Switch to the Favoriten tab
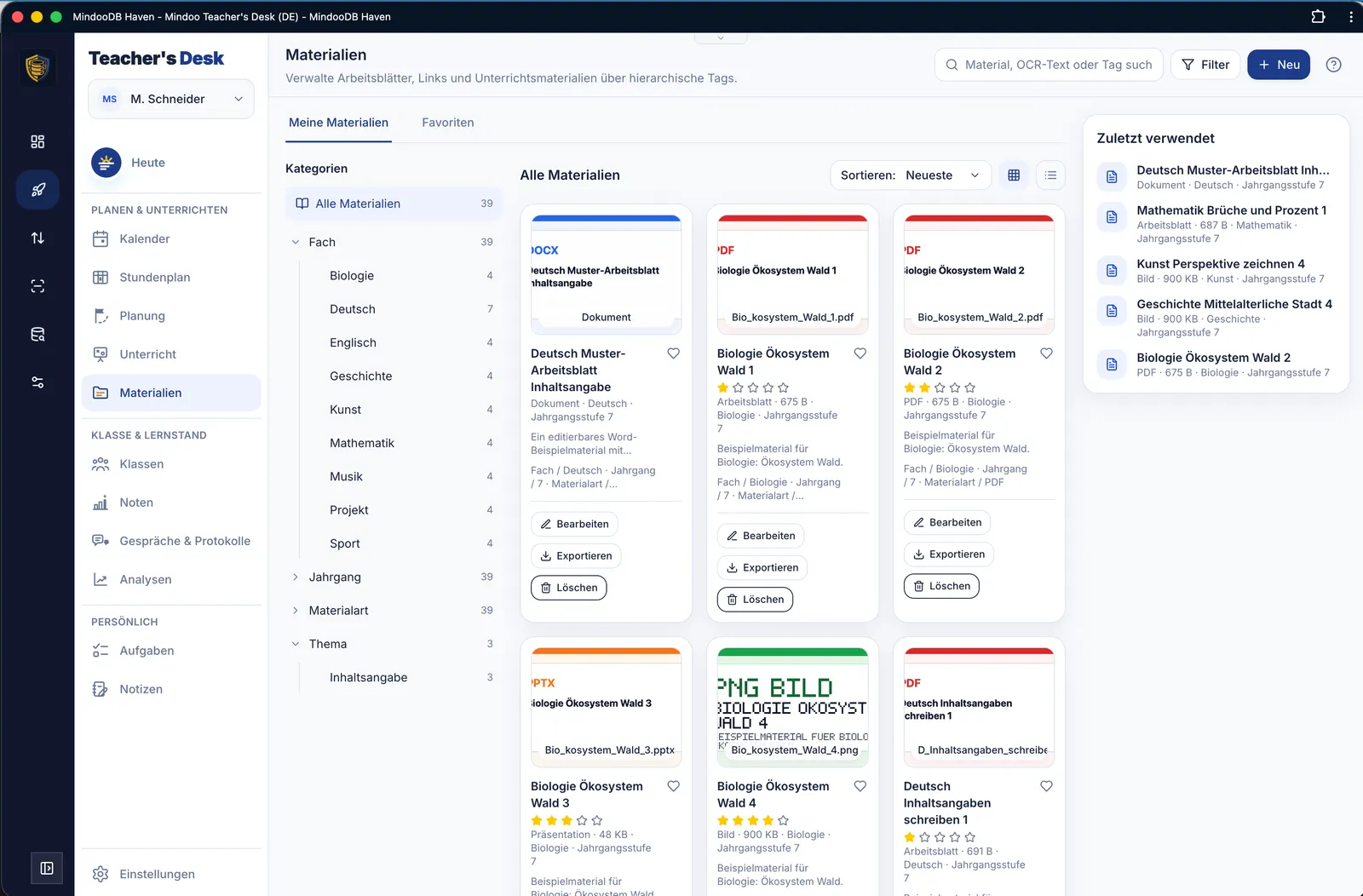Screen dimensions: 1363x896 (x=448, y=123)
